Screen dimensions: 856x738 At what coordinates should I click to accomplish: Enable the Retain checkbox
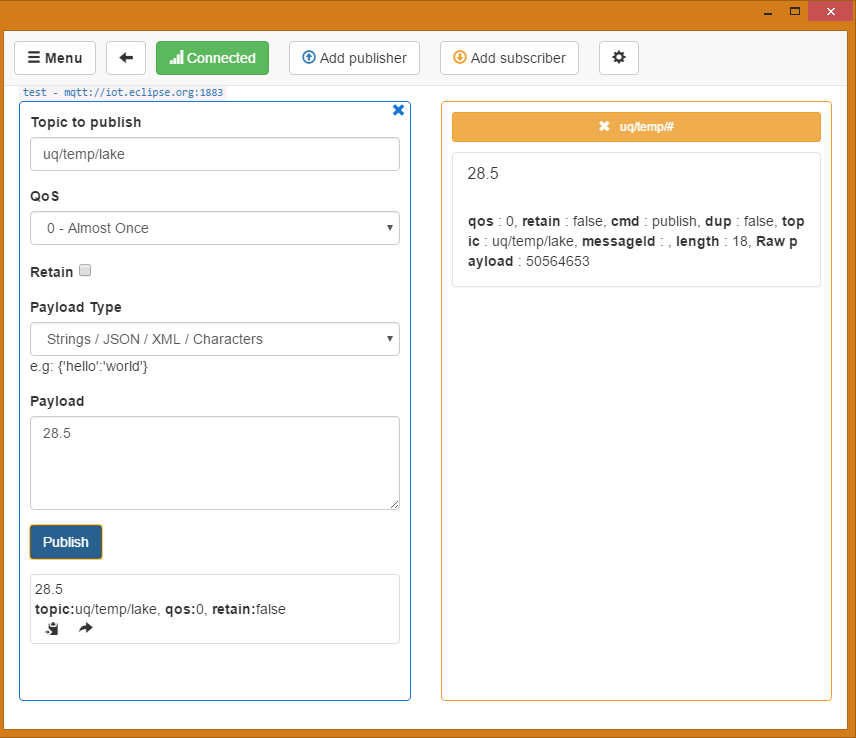tap(85, 271)
